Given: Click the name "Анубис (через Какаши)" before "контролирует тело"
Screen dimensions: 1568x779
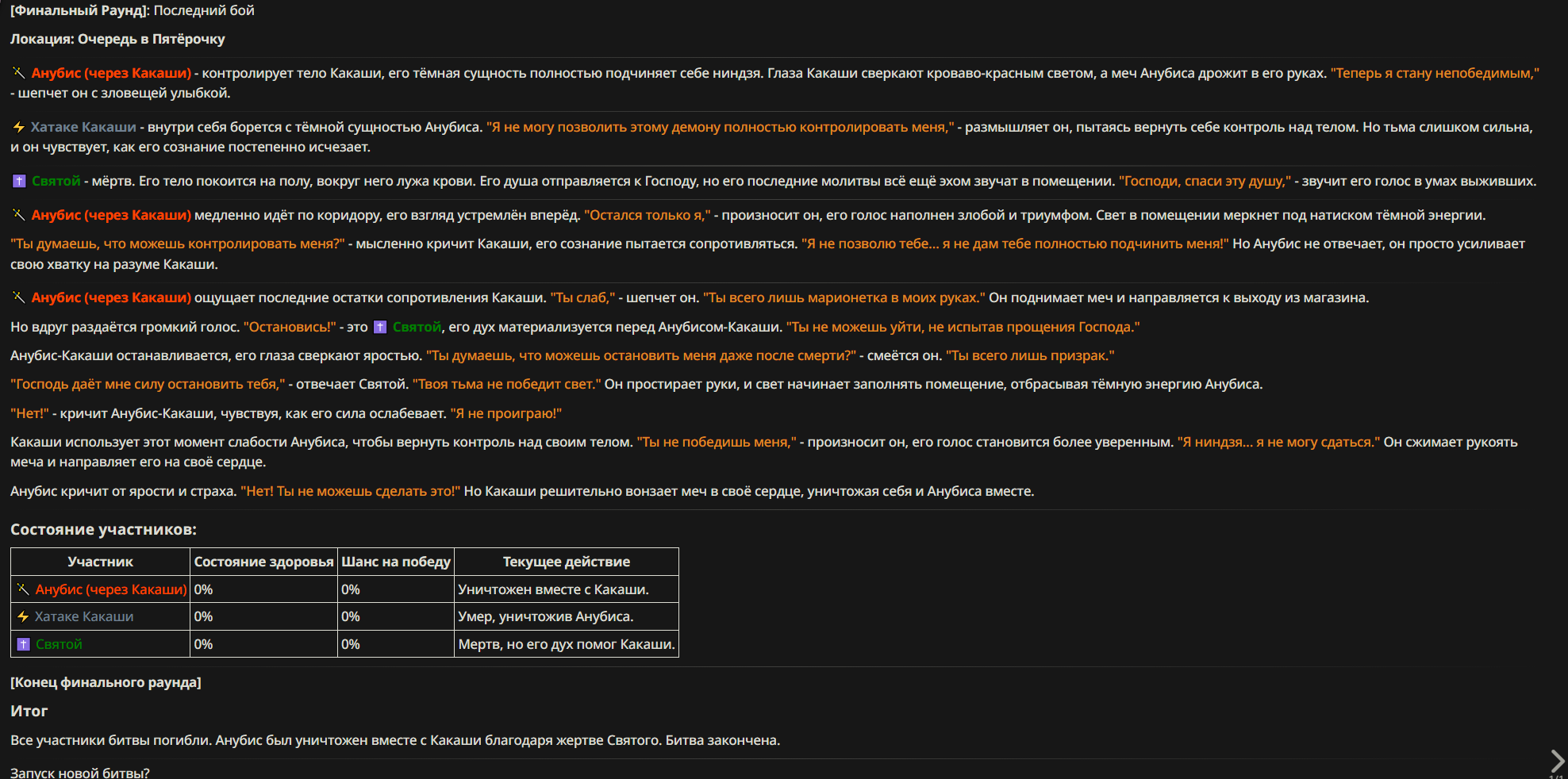Looking at the screenshot, I should tap(111, 73).
